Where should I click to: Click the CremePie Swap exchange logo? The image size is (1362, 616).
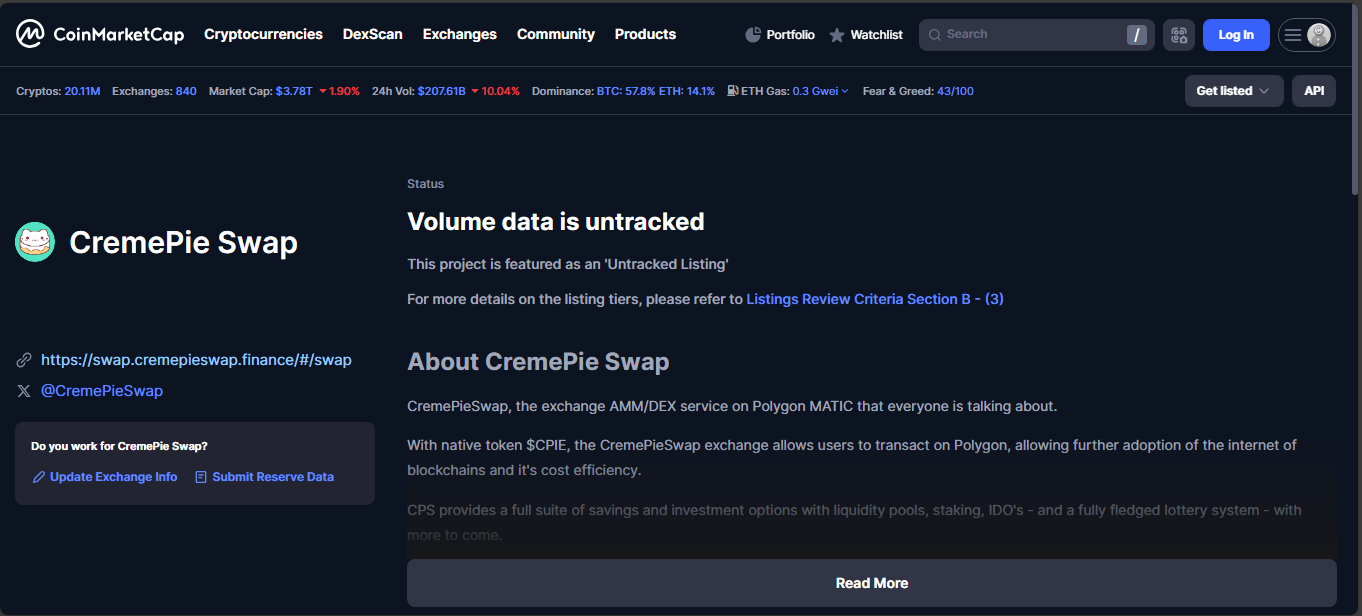click(35, 242)
